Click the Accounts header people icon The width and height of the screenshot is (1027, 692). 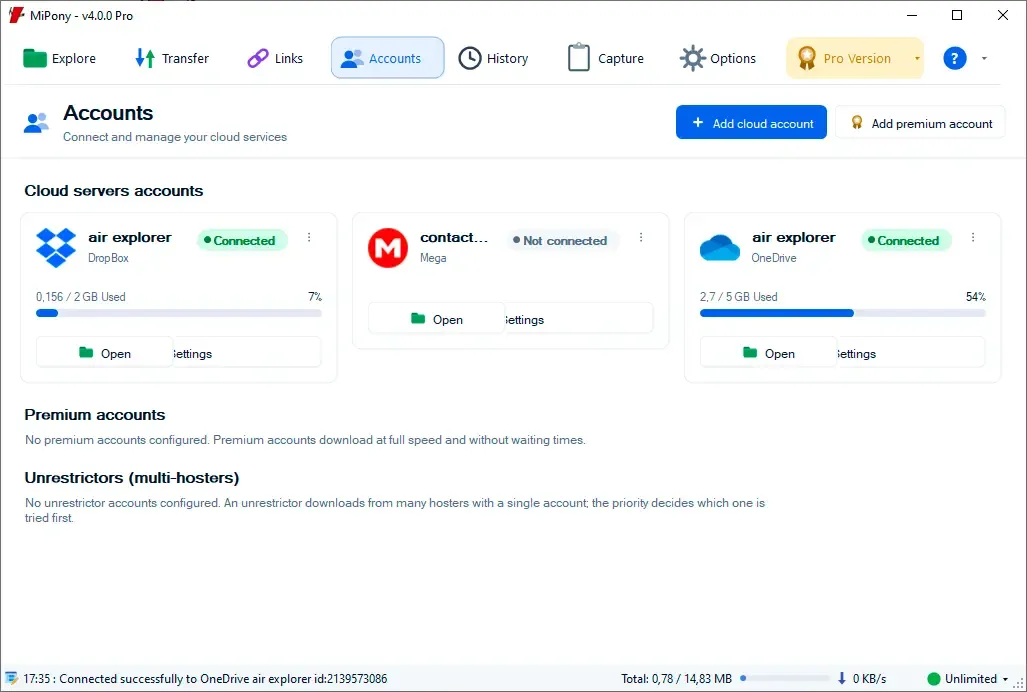pyautogui.click(x=37, y=122)
